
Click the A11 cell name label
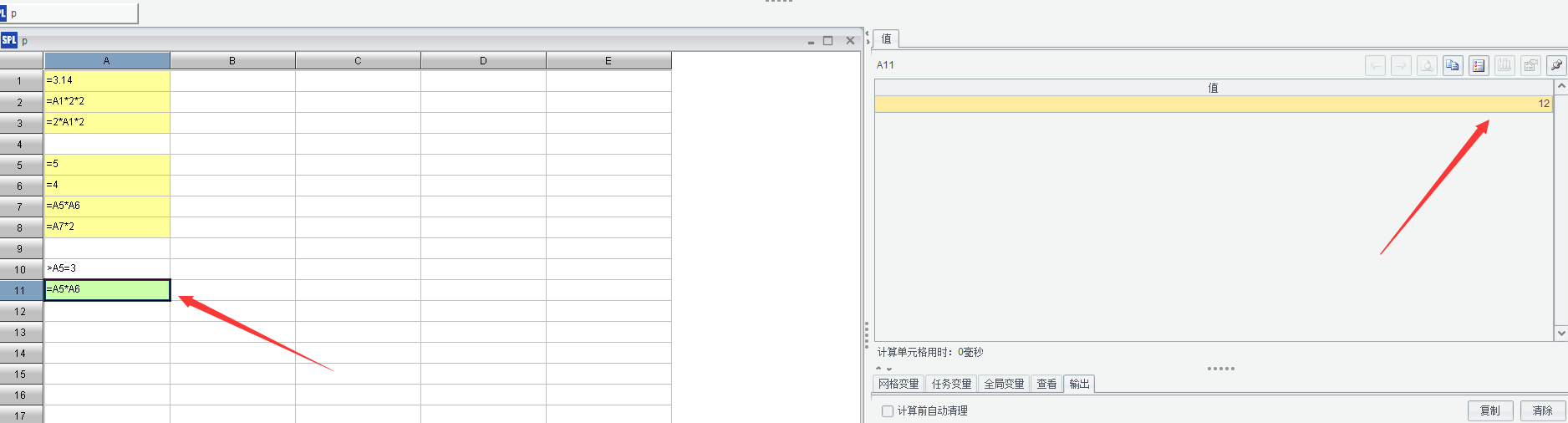[885, 65]
